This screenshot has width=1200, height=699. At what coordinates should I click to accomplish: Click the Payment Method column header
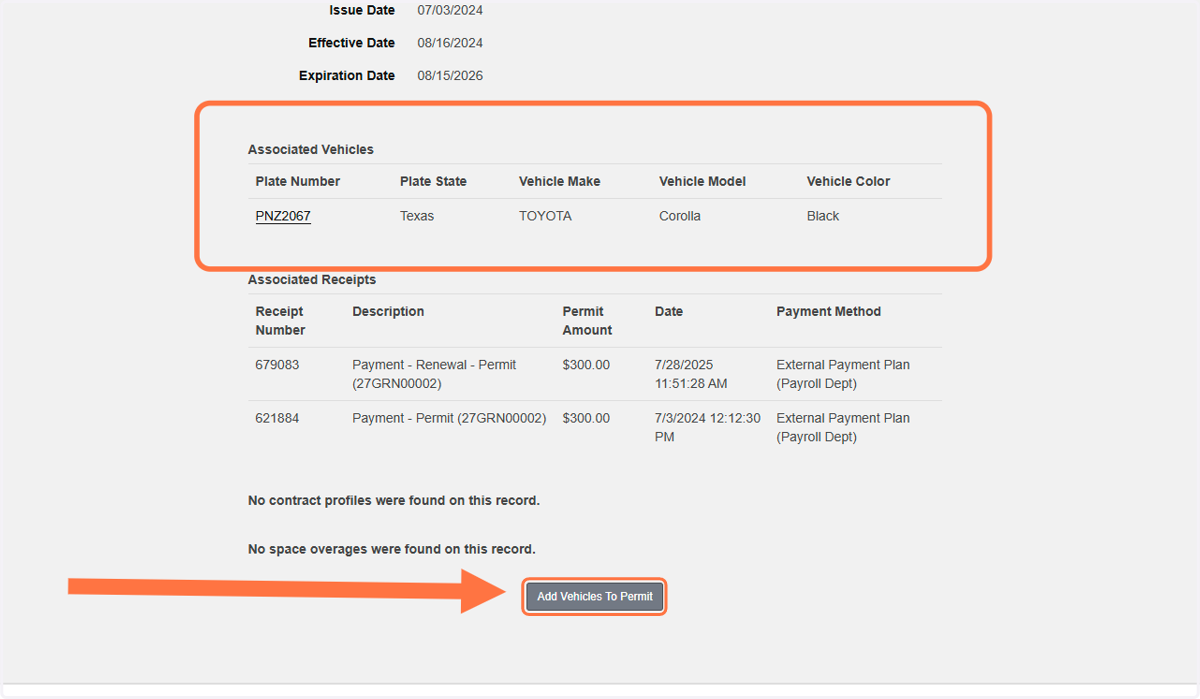(x=829, y=311)
